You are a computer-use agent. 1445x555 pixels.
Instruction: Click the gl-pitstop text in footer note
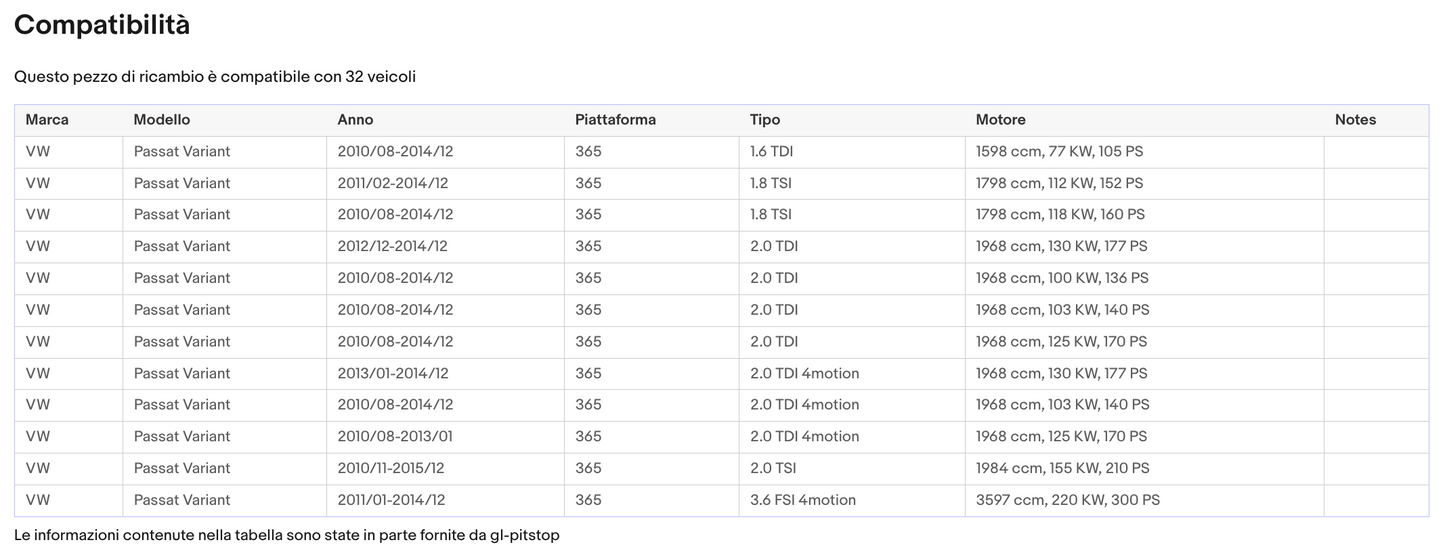pos(524,535)
